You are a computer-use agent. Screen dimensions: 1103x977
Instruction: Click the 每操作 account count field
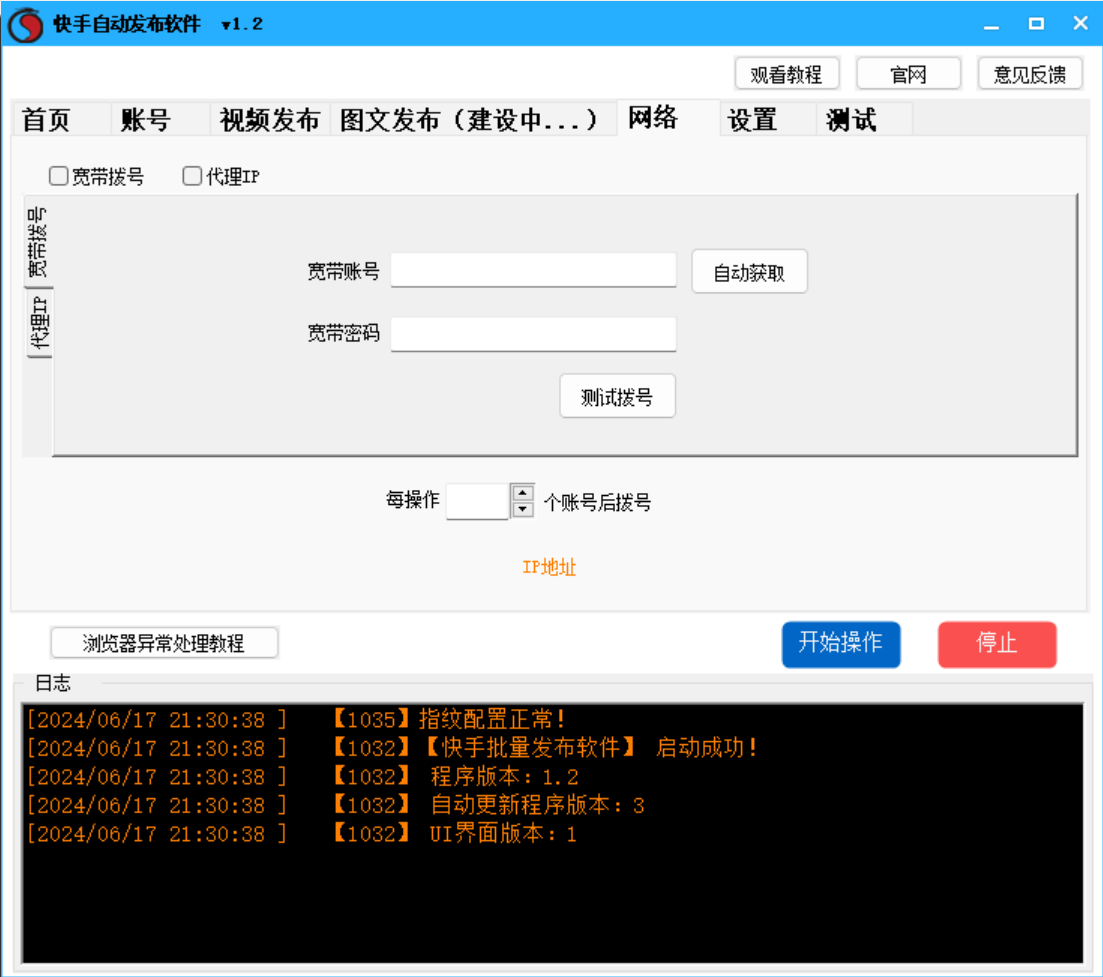coord(477,502)
